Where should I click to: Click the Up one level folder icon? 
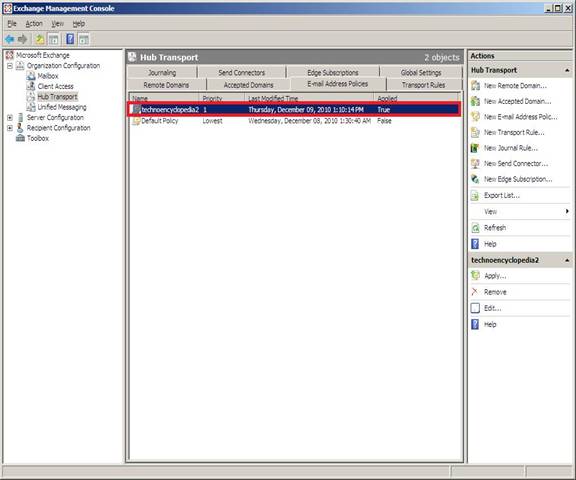[40, 39]
